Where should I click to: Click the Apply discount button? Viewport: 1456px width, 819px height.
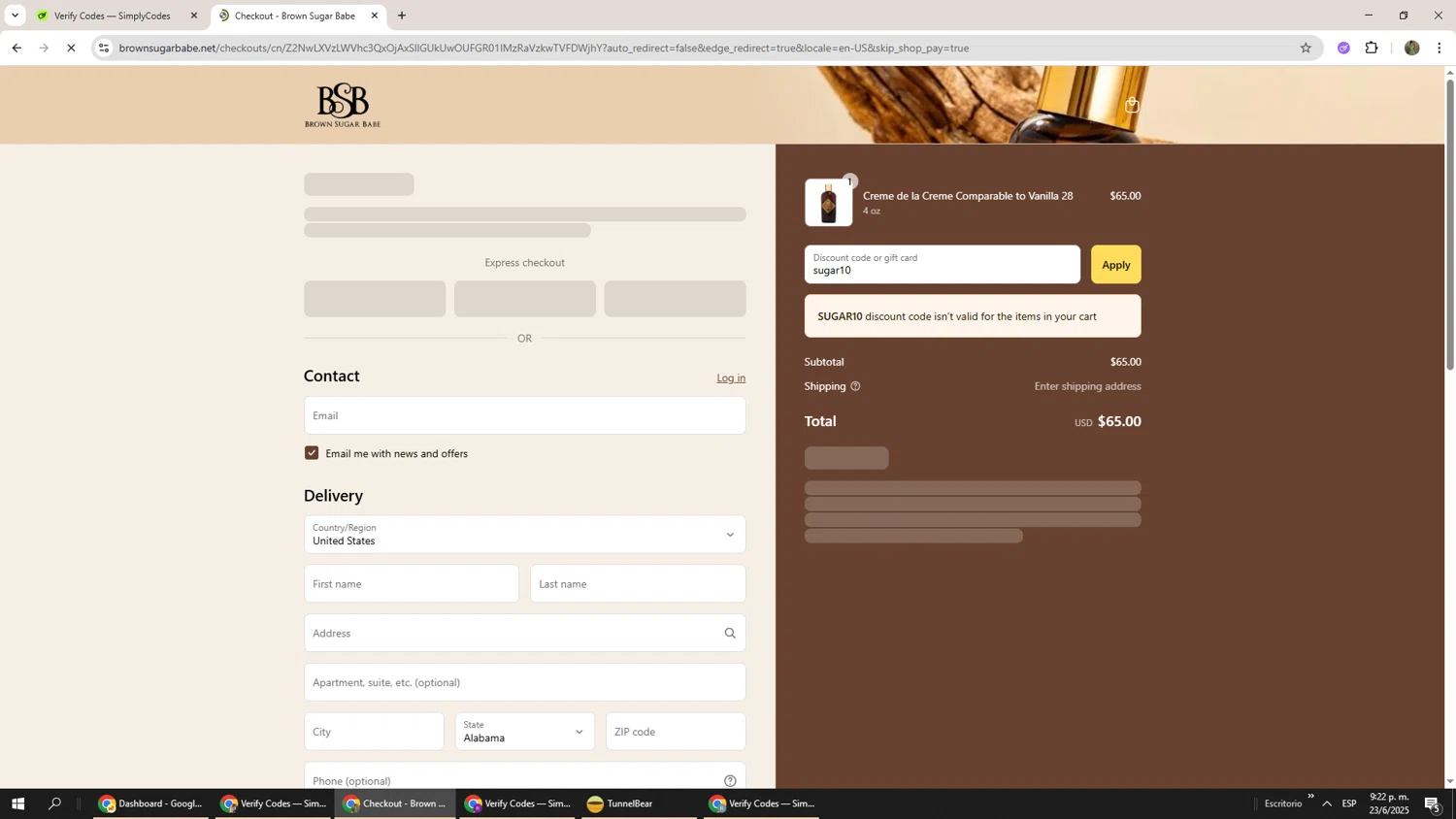tap(1115, 265)
